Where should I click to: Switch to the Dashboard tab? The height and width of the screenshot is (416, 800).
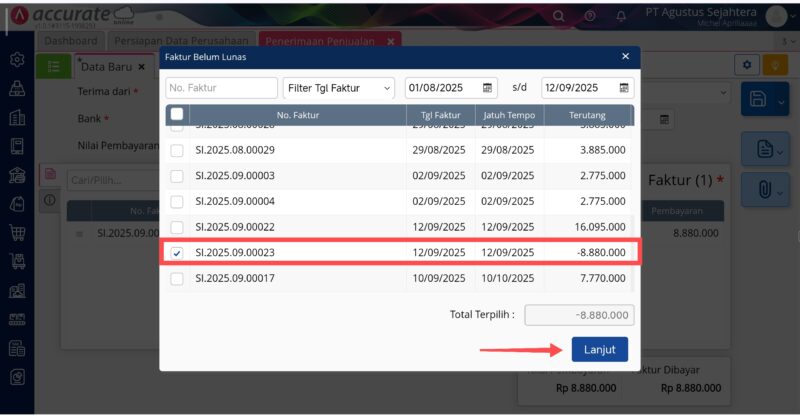tap(71, 40)
